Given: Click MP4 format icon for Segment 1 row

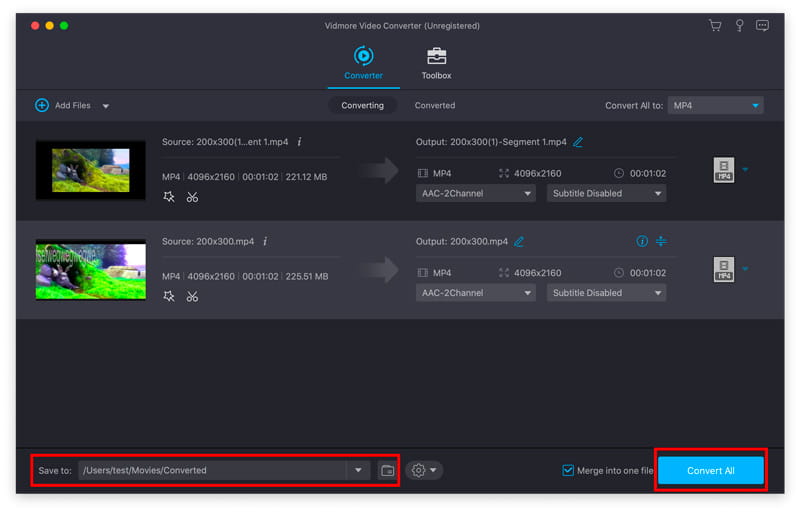Looking at the screenshot, I should [x=723, y=170].
